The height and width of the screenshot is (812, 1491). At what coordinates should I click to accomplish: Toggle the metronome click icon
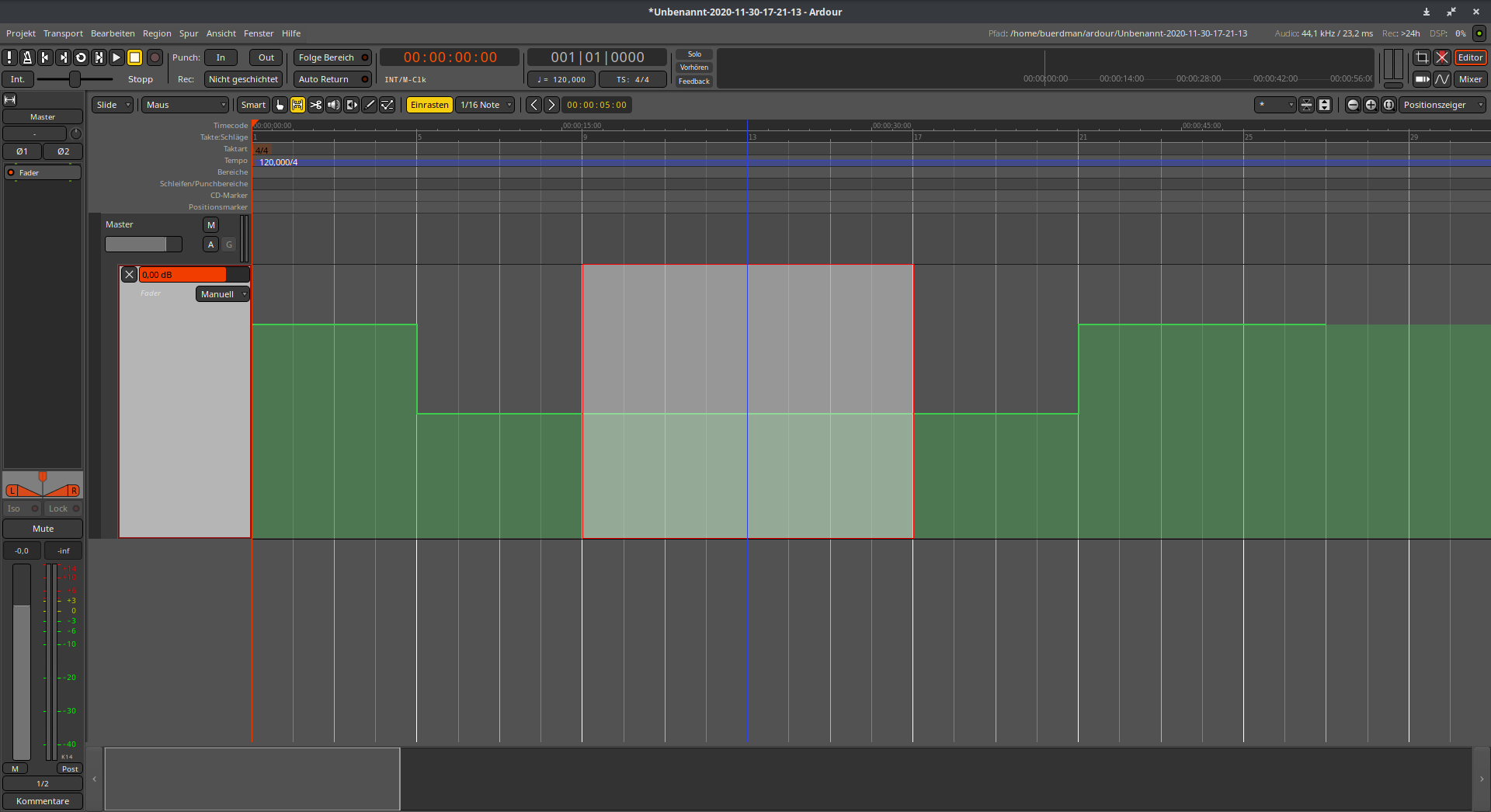pos(27,57)
